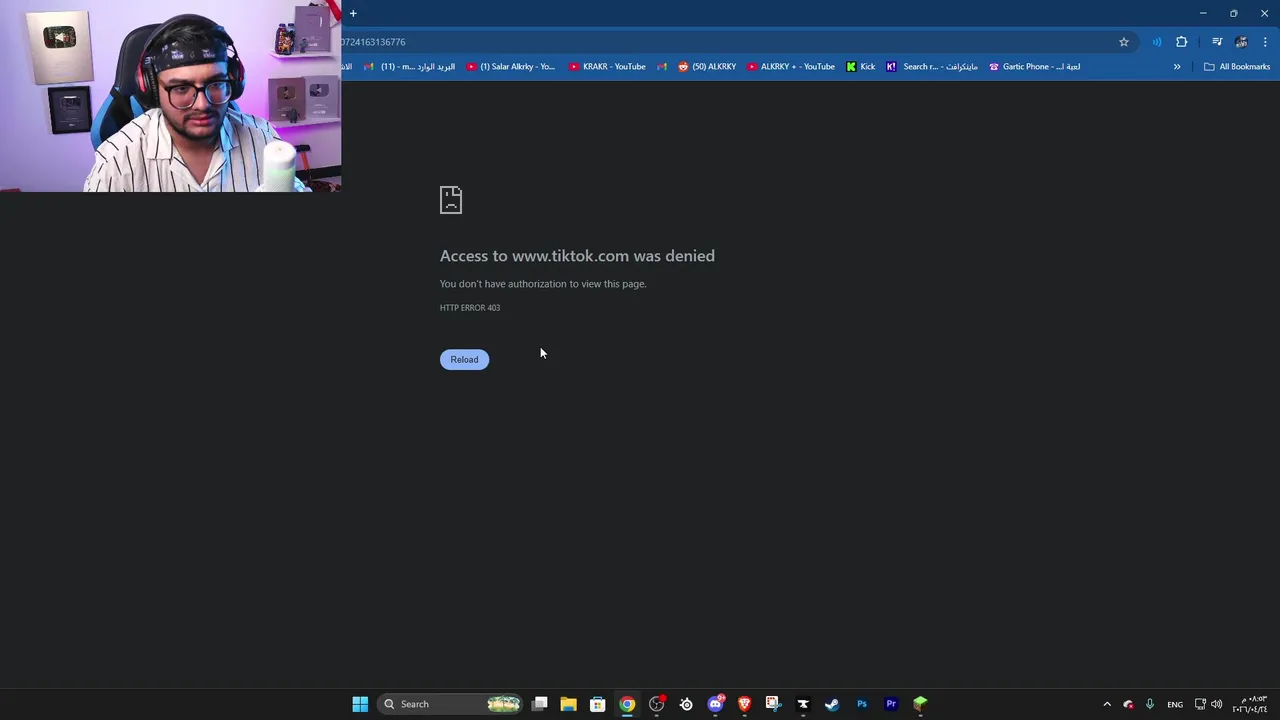Select the "Access to www.tiktok.com was denied" heading
The width and height of the screenshot is (1280, 720).
[x=577, y=256]
